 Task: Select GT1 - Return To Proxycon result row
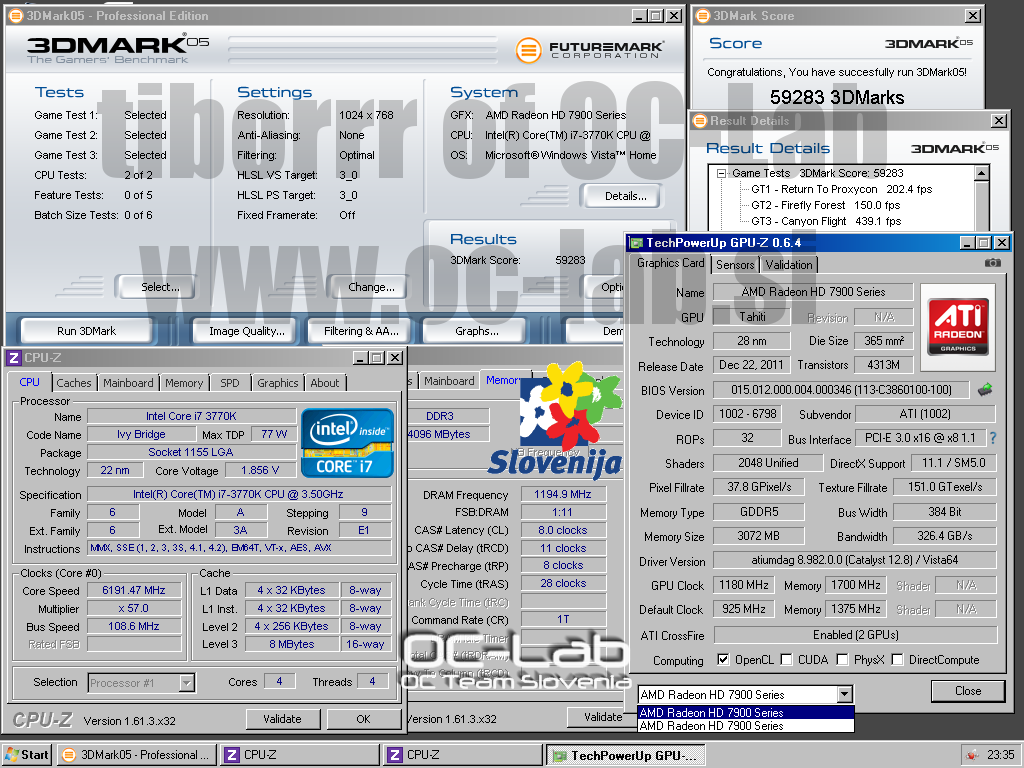pos(841,189)
